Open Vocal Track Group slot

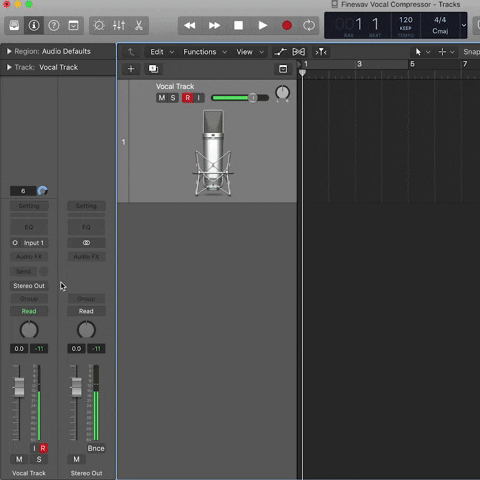point(29,299)
